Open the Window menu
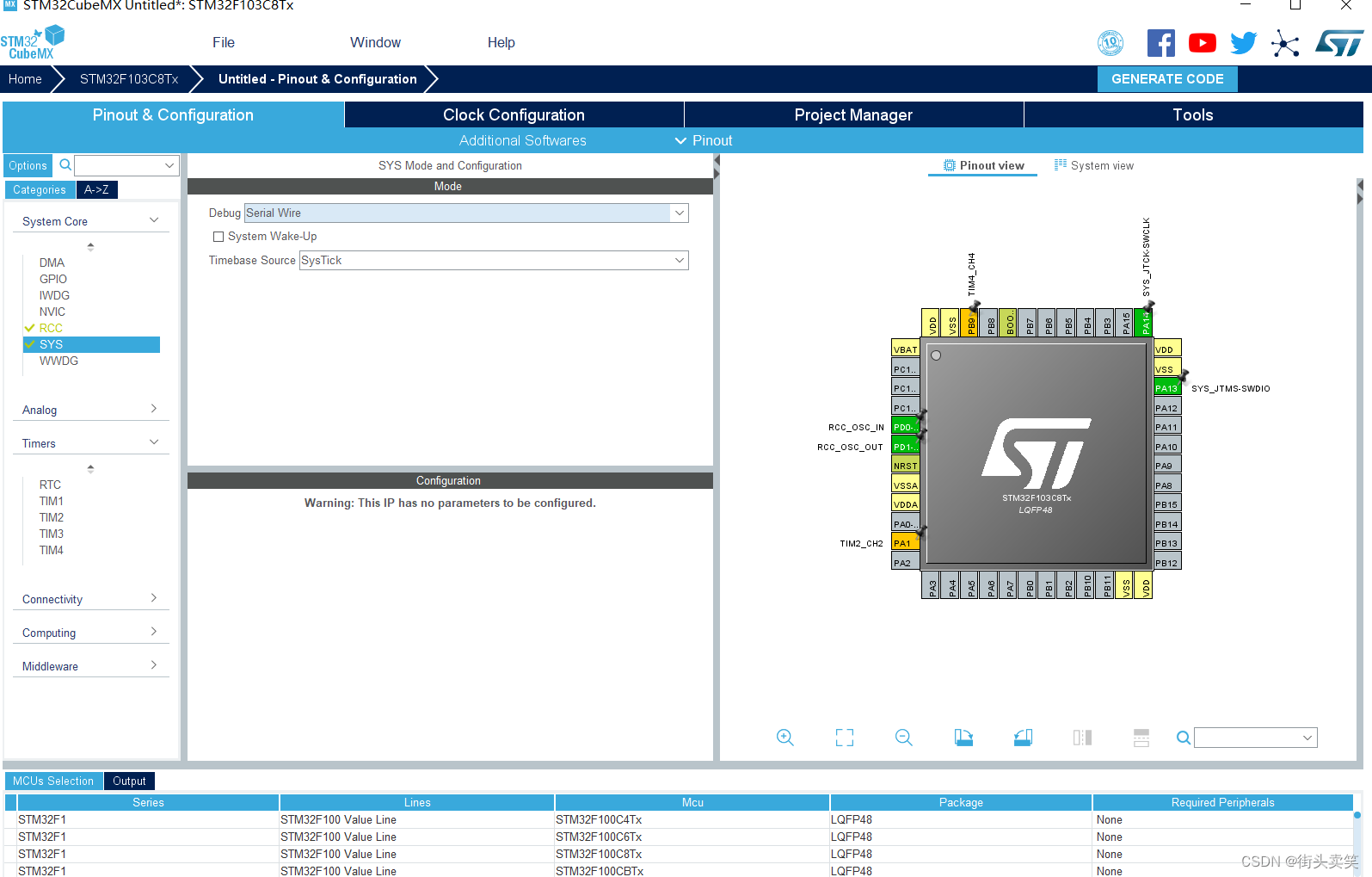Image resolution: width=1372 pixels, height=877 pixels. 375,42
